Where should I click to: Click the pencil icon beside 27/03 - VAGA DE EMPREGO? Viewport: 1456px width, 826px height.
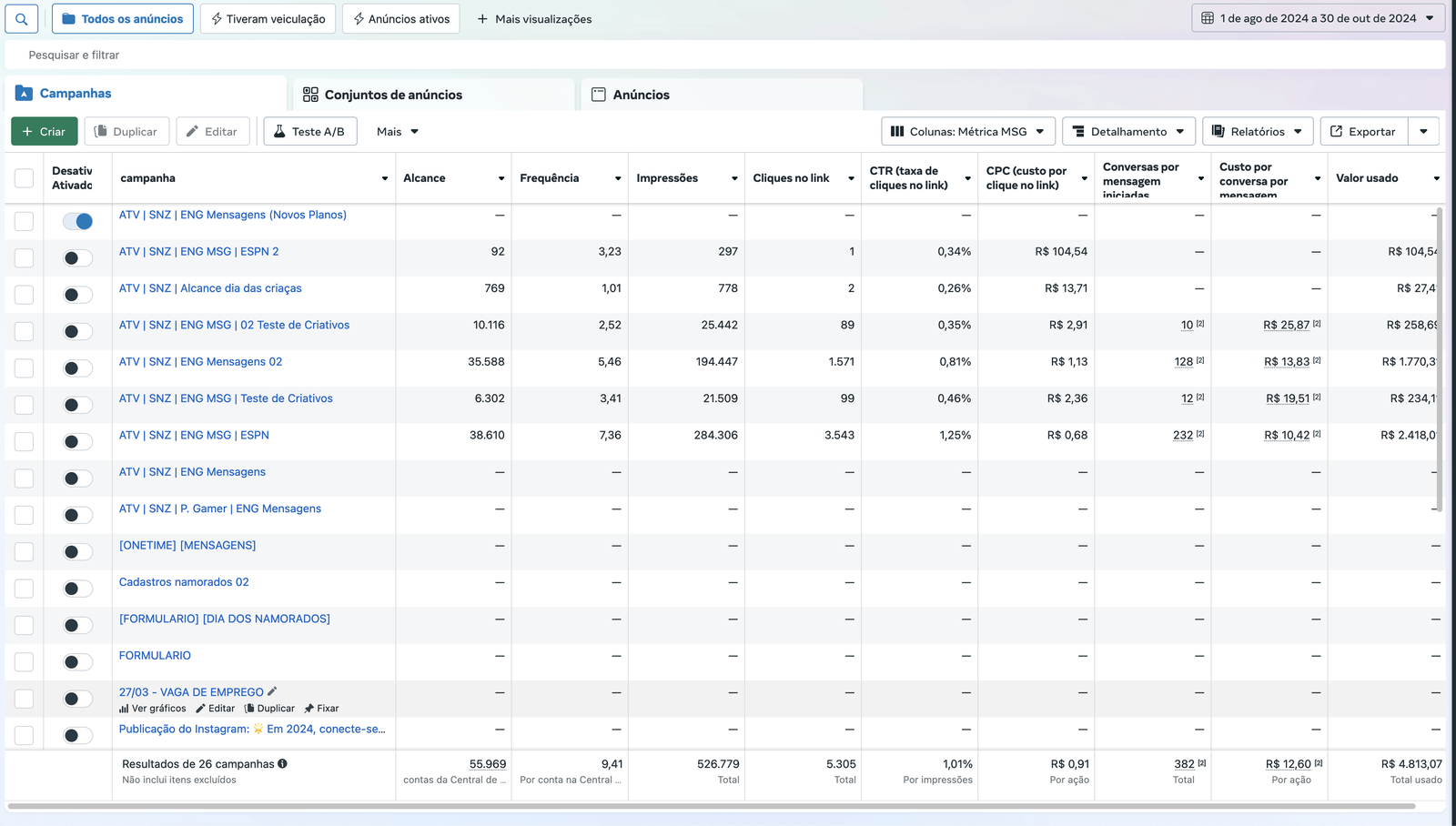click(272, 691)
